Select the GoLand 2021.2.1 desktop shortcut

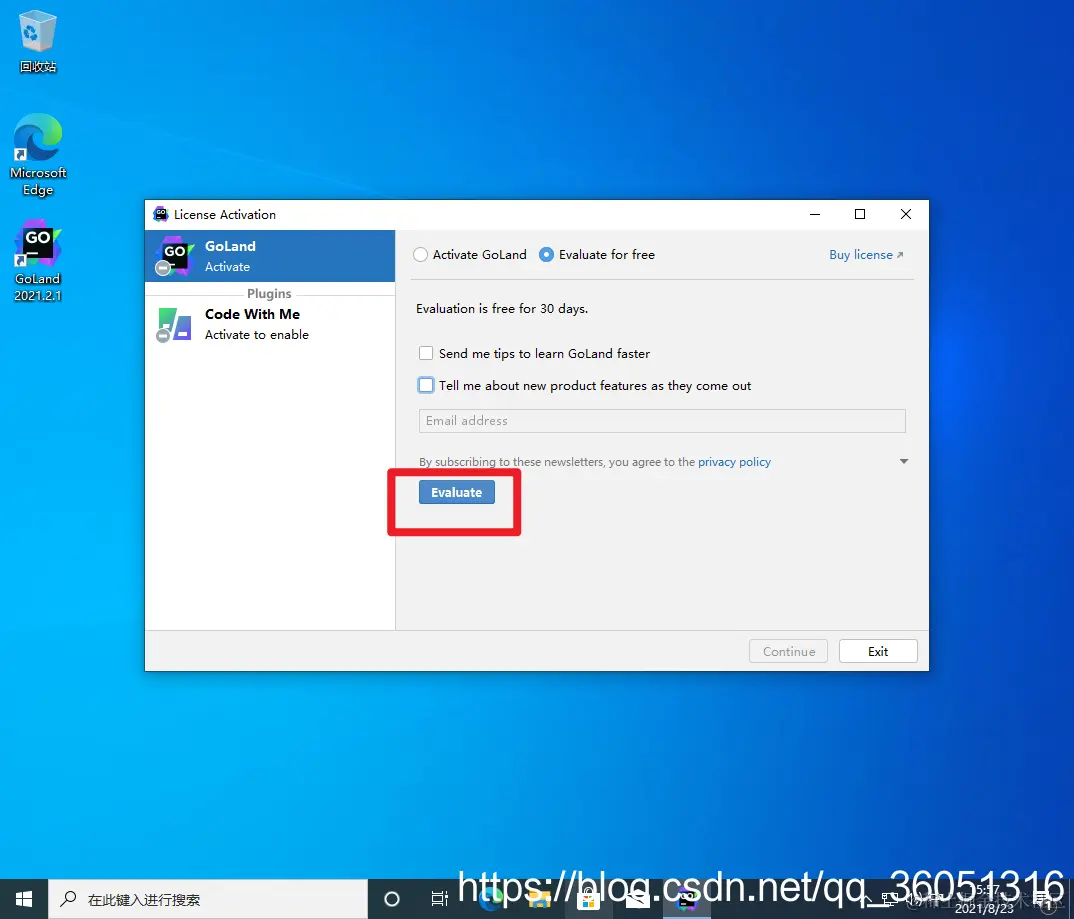pyautogui.click(x=38, y=260)
